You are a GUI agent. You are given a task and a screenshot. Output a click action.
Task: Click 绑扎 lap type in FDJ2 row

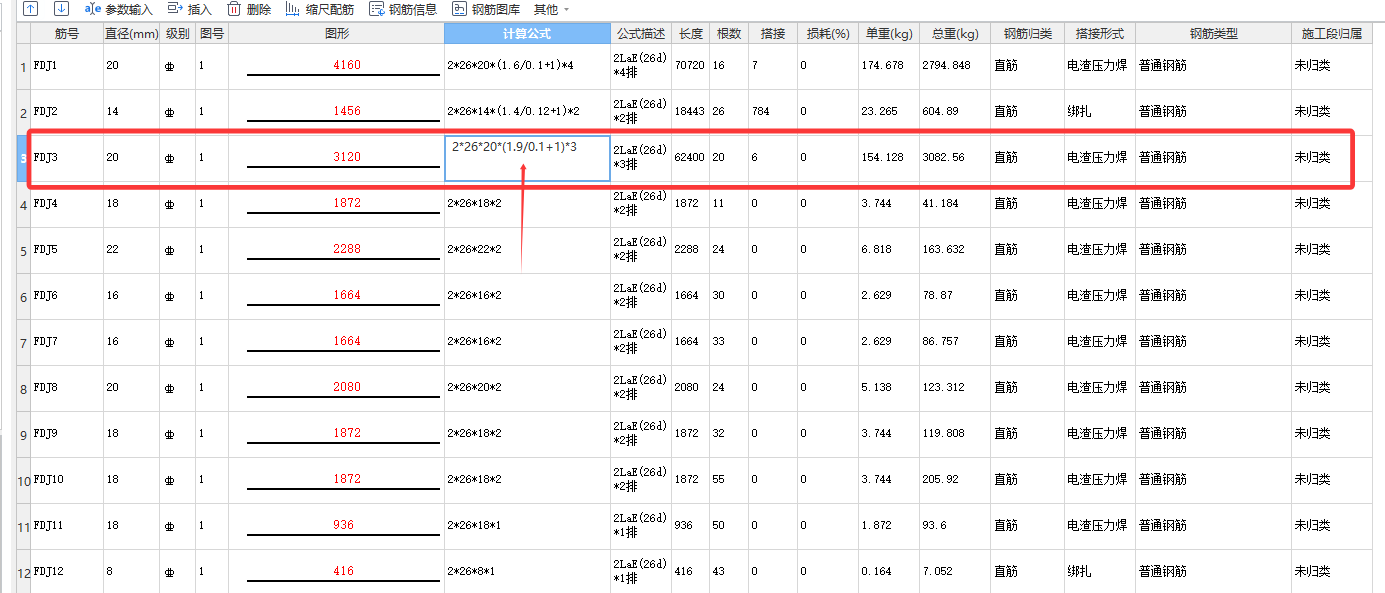pos(1079,112)
